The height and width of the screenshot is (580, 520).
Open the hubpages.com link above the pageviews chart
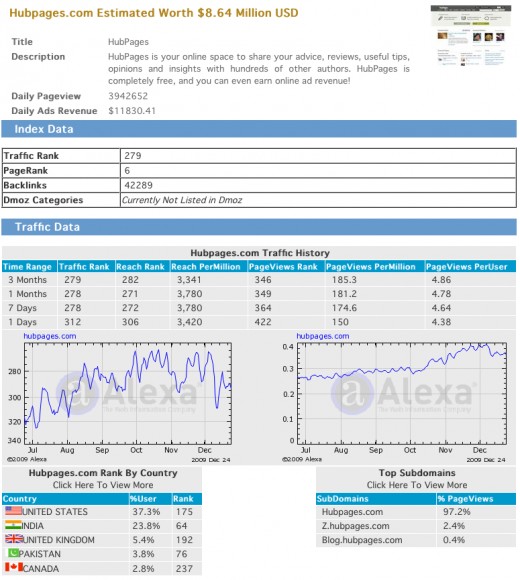tap(323, 336)
